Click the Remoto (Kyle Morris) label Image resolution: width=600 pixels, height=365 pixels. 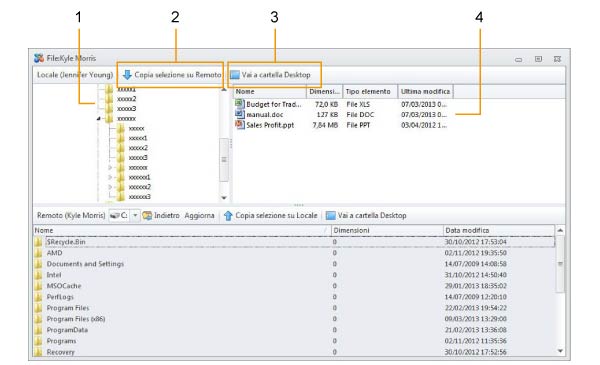pos(71,215)
